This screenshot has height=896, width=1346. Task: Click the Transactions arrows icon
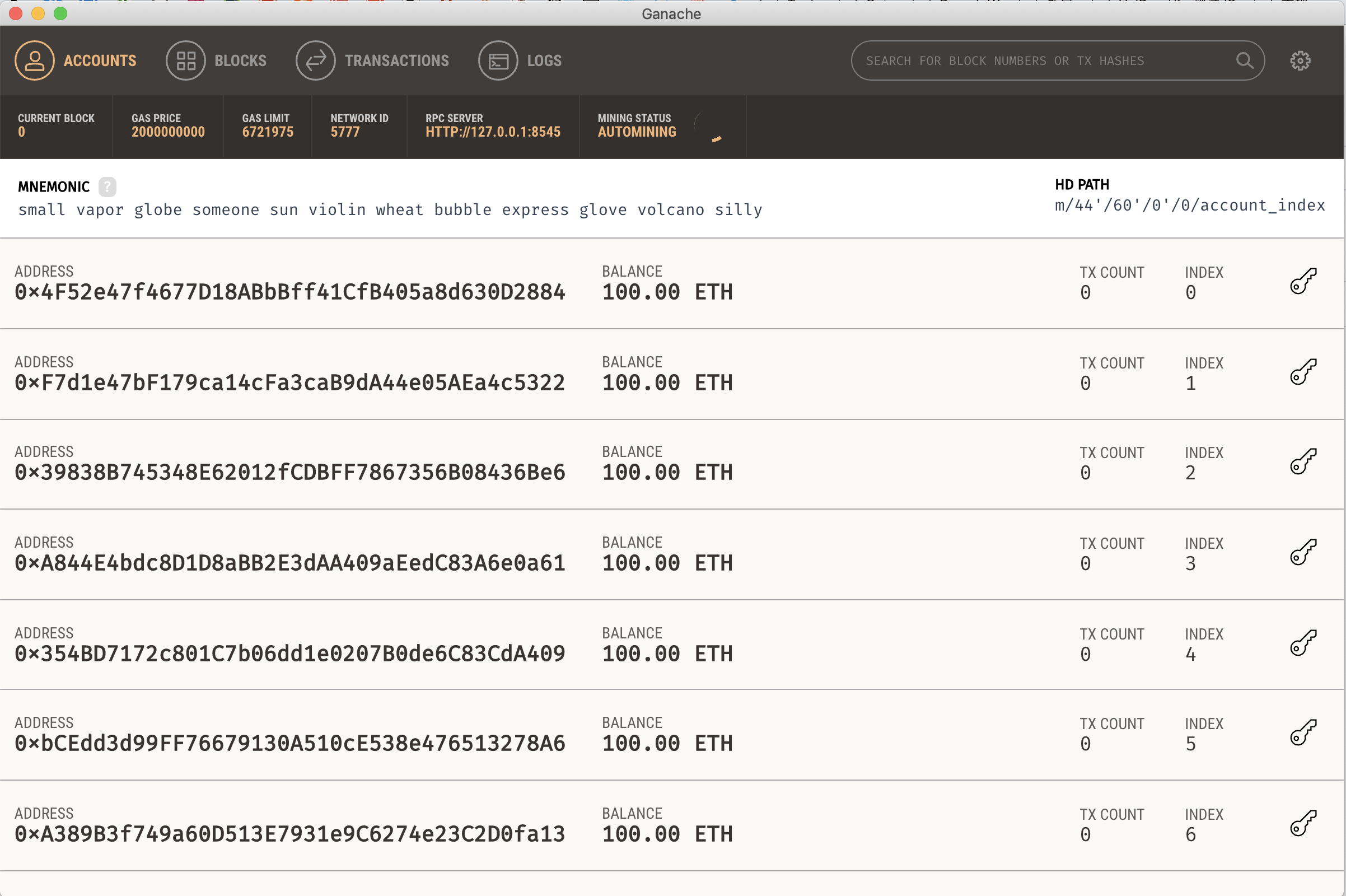315,60
